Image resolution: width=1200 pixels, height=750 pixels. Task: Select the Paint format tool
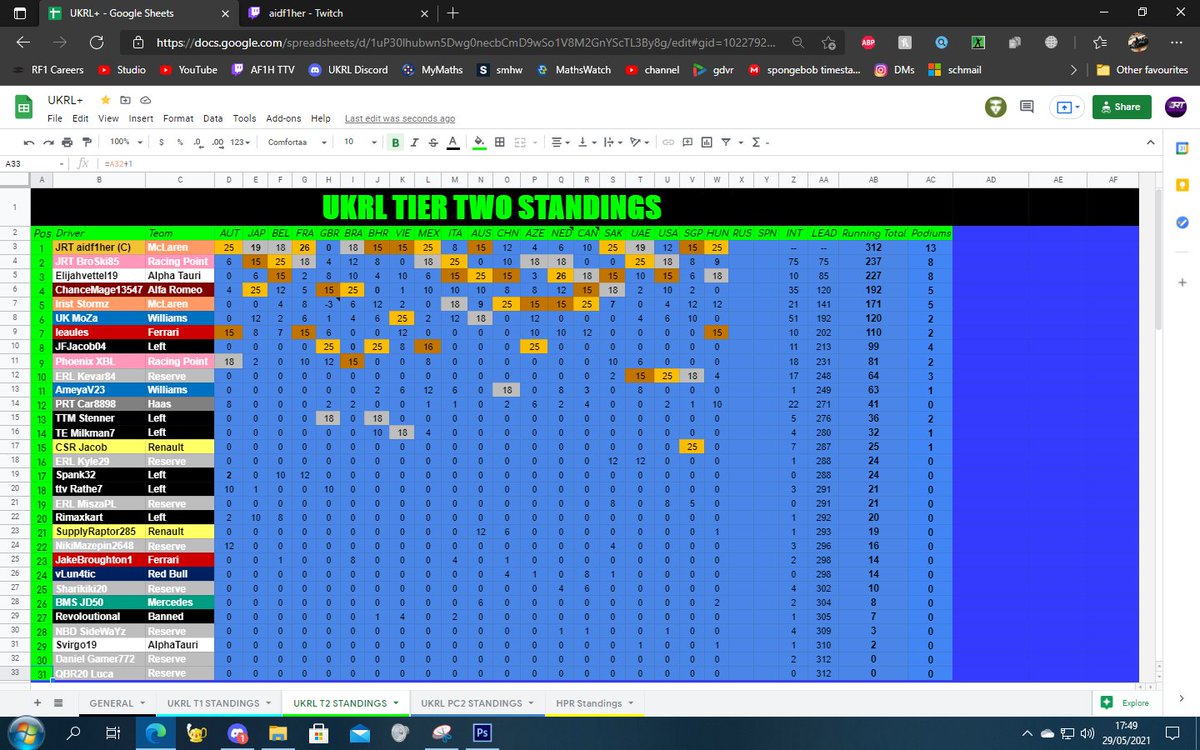point(86,142)
